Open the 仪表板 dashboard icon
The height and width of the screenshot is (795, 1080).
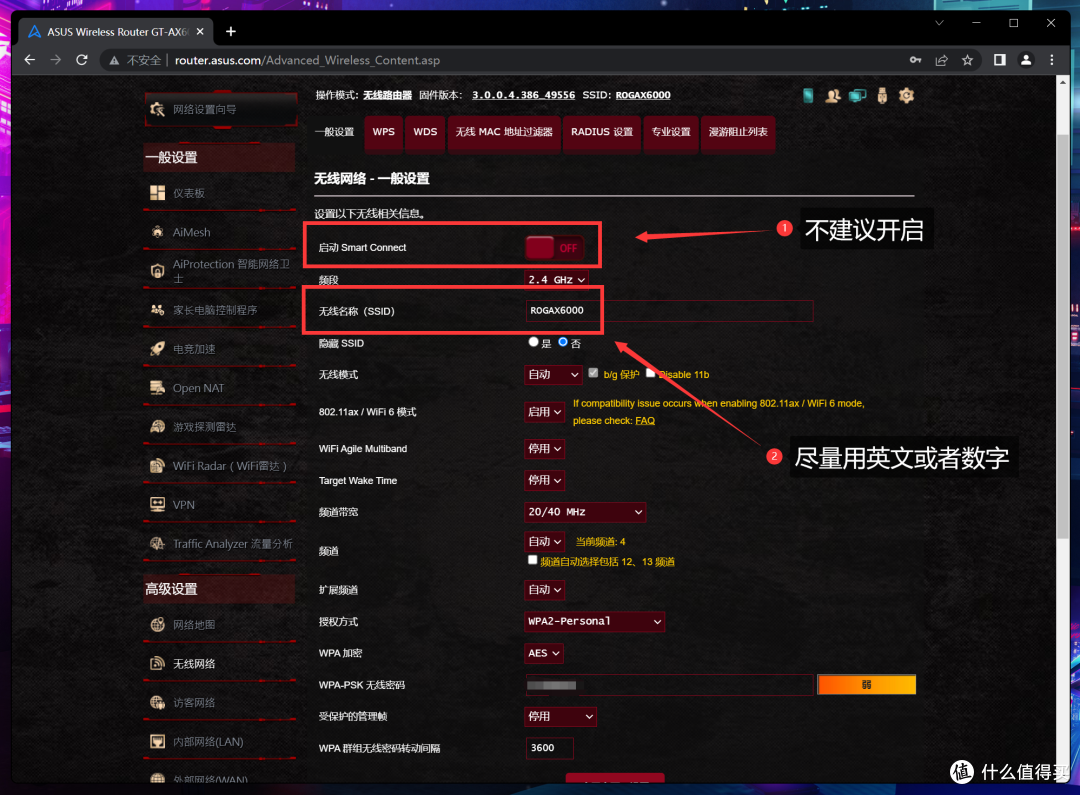click(157, 193)
